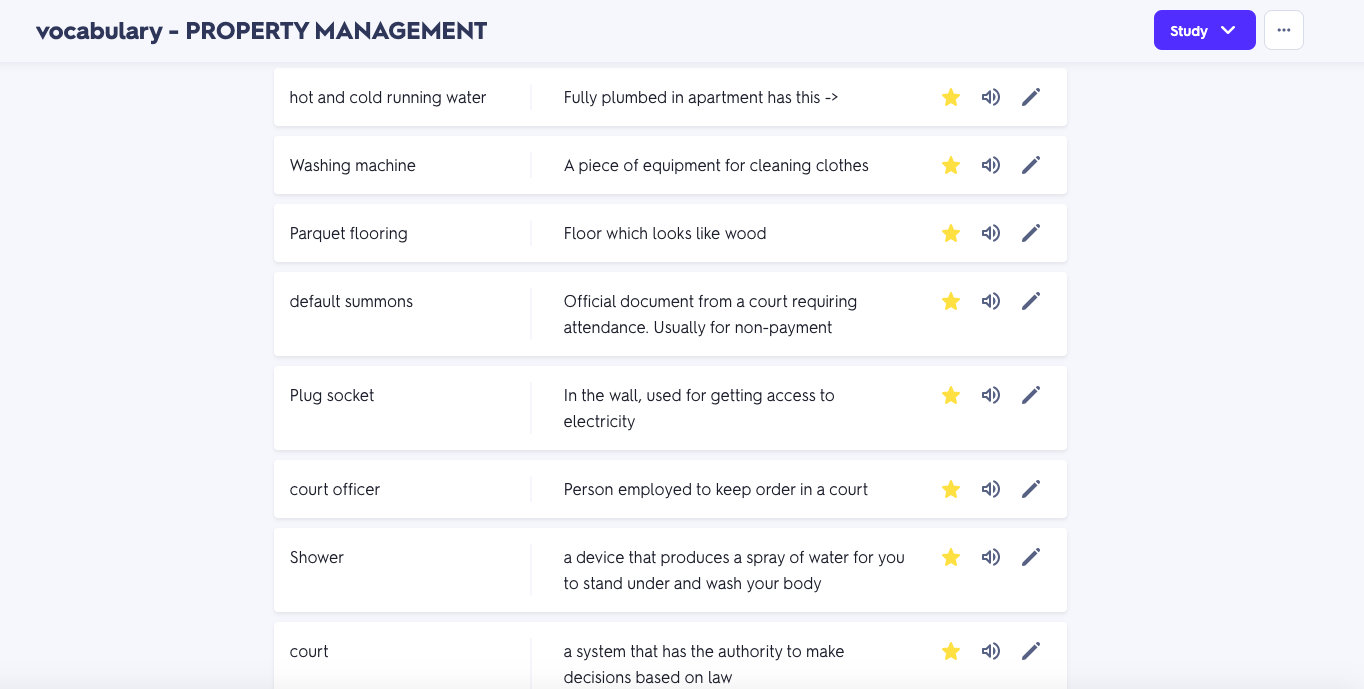
Task: Edit the 'Parquet flooring' card
Action: pyautogui.click(x=1031, y=233)
